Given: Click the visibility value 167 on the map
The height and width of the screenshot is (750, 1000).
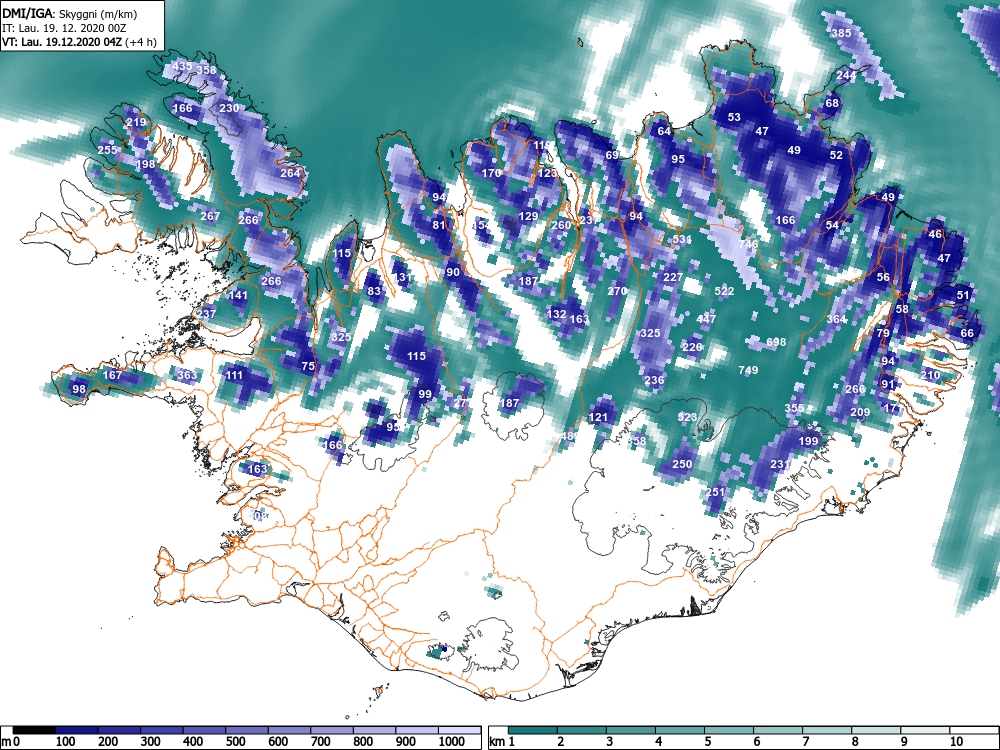Looking at the screenshot, I should coord(112,375).
